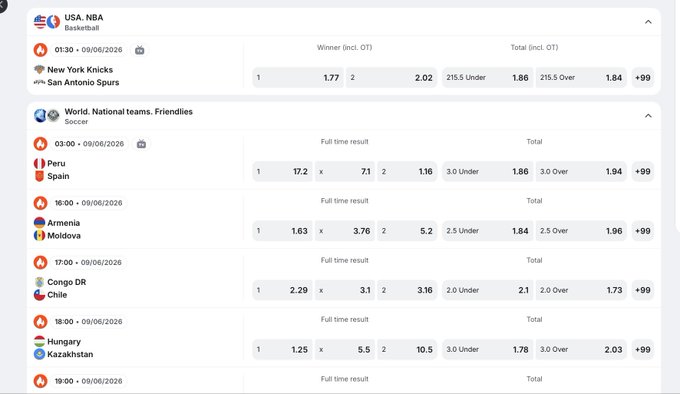Image resolution: width=680 pixels, height=394 pixels.
Task: Pick draw at 3.1 for Congo DR vs Chile
Action: (x=345, y=290)
